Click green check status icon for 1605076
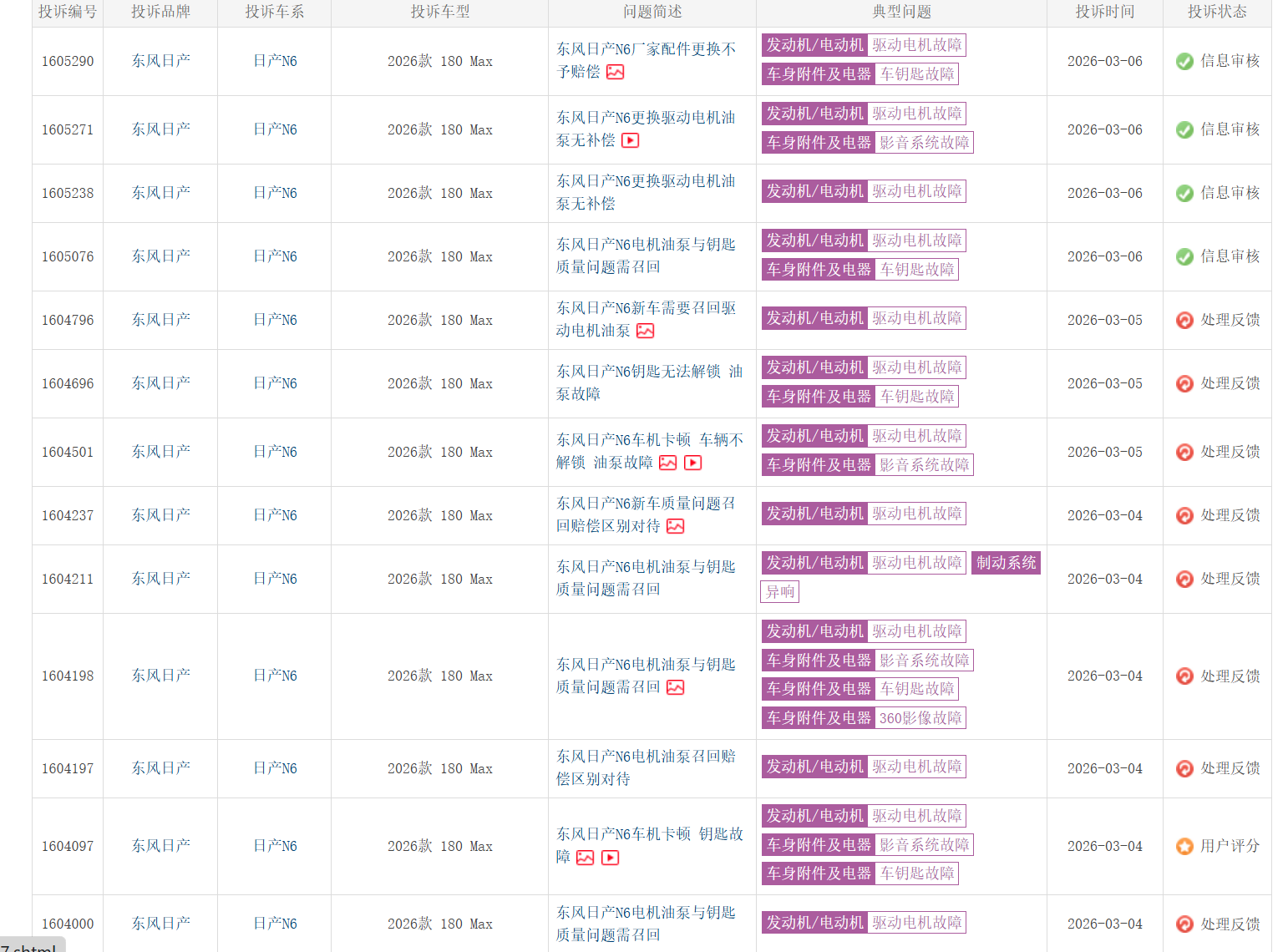1288x952 pixels. [x=1184, y=256]
